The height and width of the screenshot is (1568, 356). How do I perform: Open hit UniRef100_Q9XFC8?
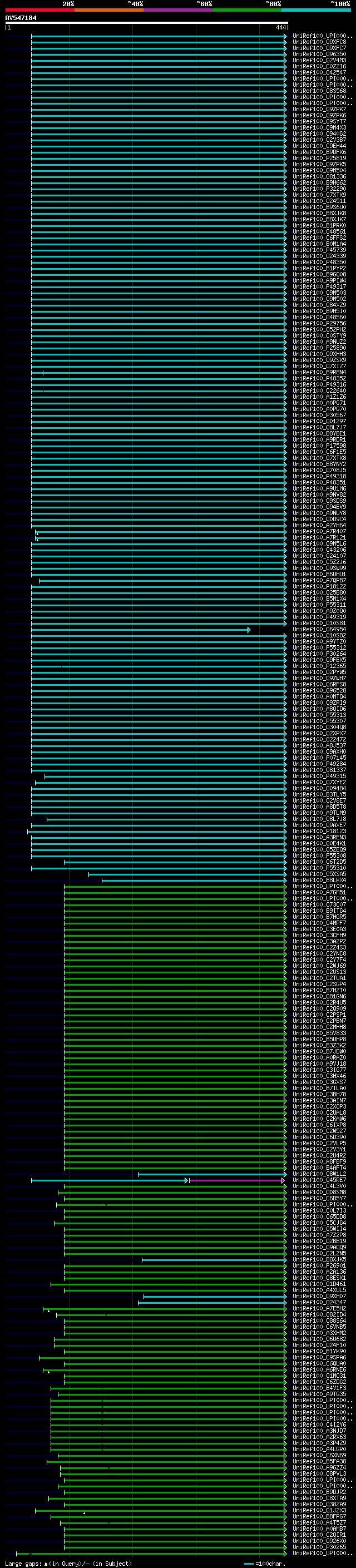[319, 42]
